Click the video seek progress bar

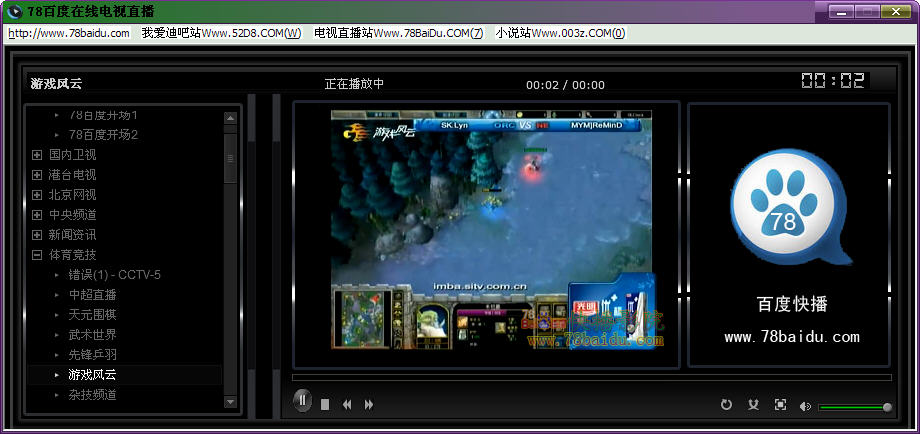591,378
